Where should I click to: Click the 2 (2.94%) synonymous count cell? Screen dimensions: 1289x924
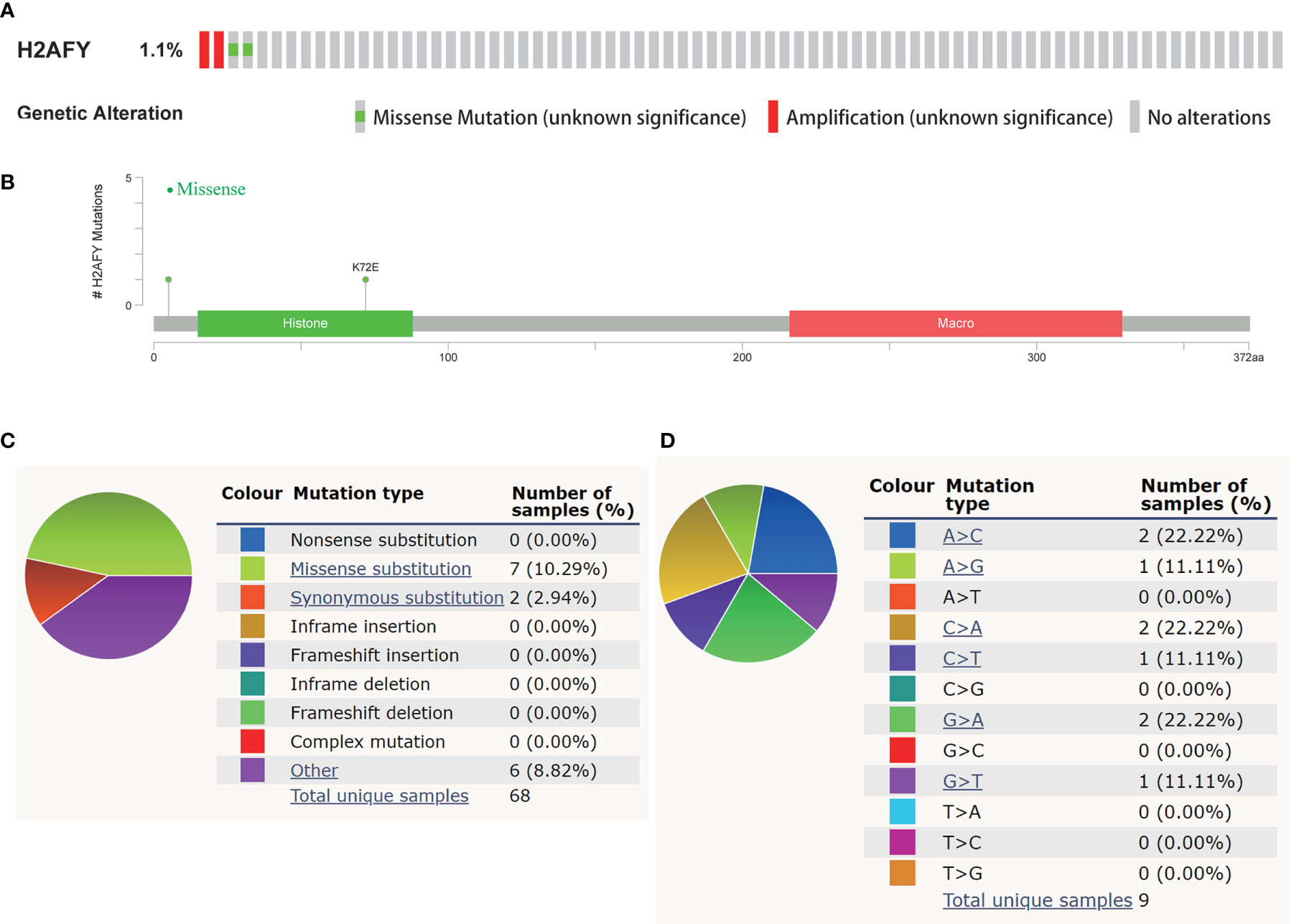pyautogui.click(x=553, y=597)
